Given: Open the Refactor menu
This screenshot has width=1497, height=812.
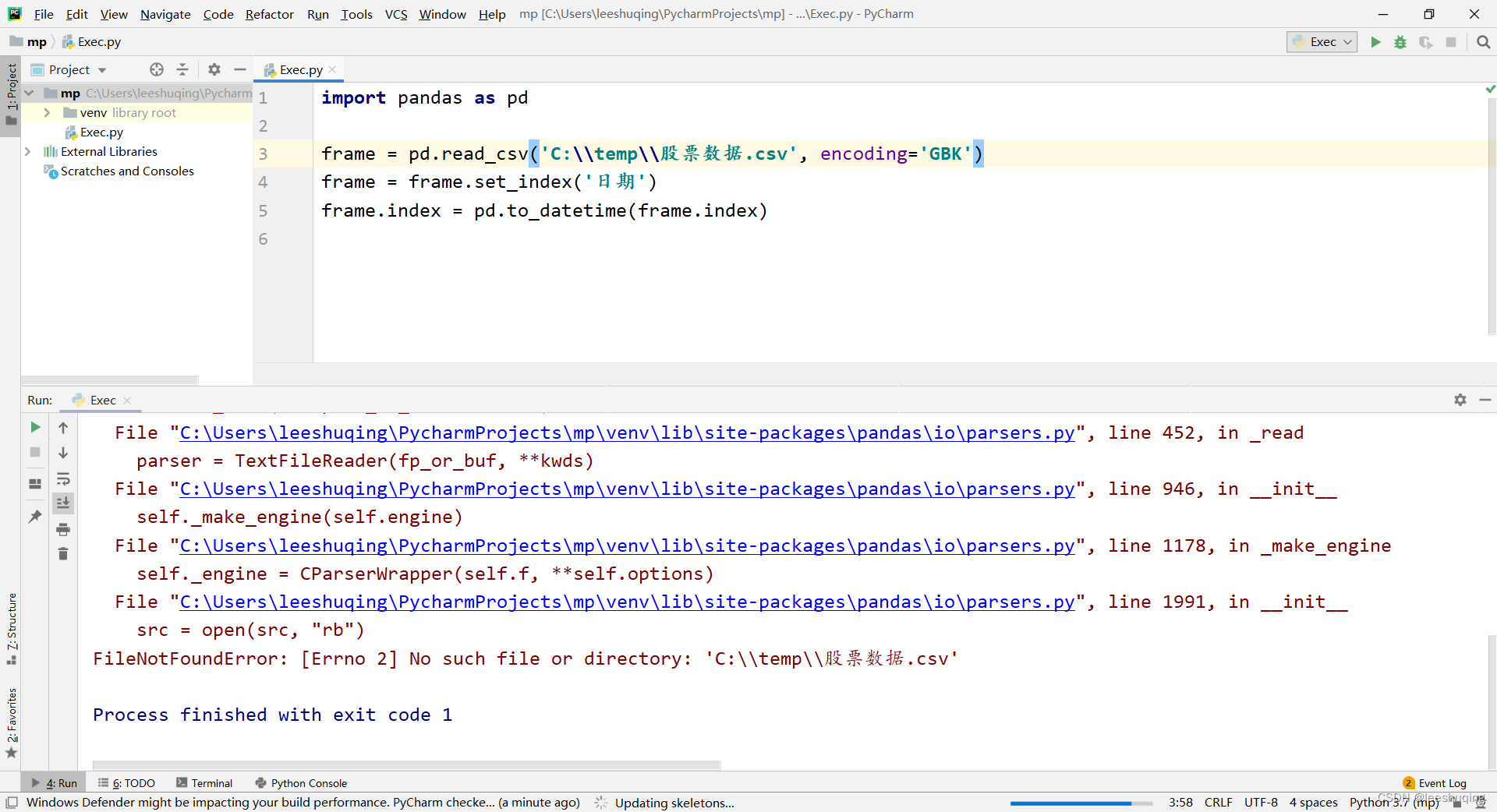Looking at the screenshot, I should coord(269,14).
